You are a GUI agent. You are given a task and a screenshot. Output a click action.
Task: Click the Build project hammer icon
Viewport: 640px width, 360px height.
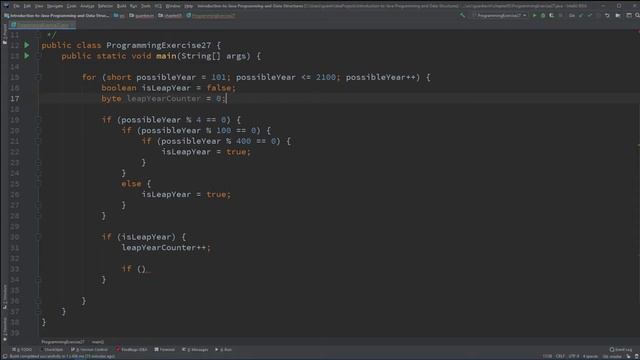462,16
